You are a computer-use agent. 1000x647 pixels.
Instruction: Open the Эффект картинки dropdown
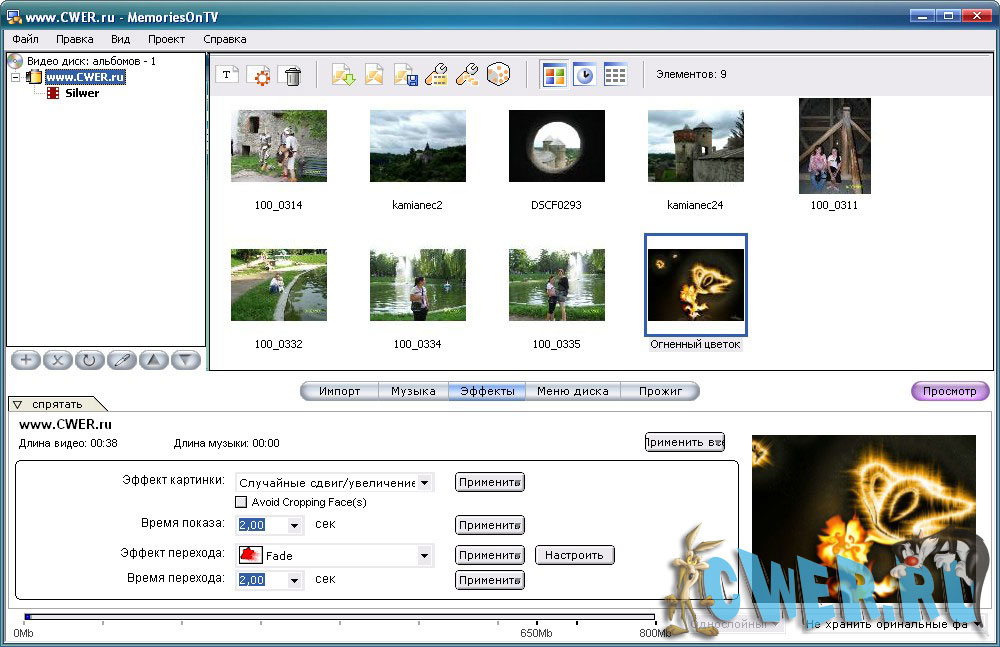[x=426, y=483]
